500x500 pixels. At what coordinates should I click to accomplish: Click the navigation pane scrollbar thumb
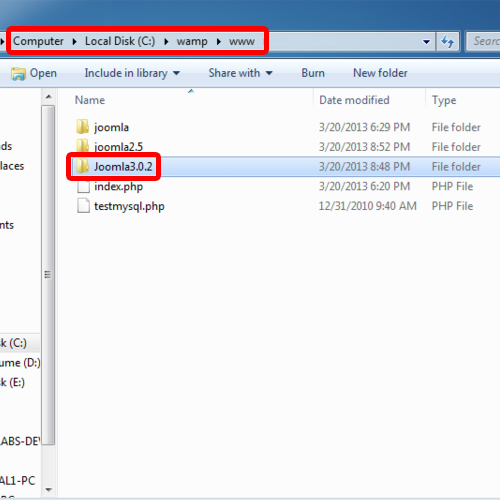[x=49, y=275]
